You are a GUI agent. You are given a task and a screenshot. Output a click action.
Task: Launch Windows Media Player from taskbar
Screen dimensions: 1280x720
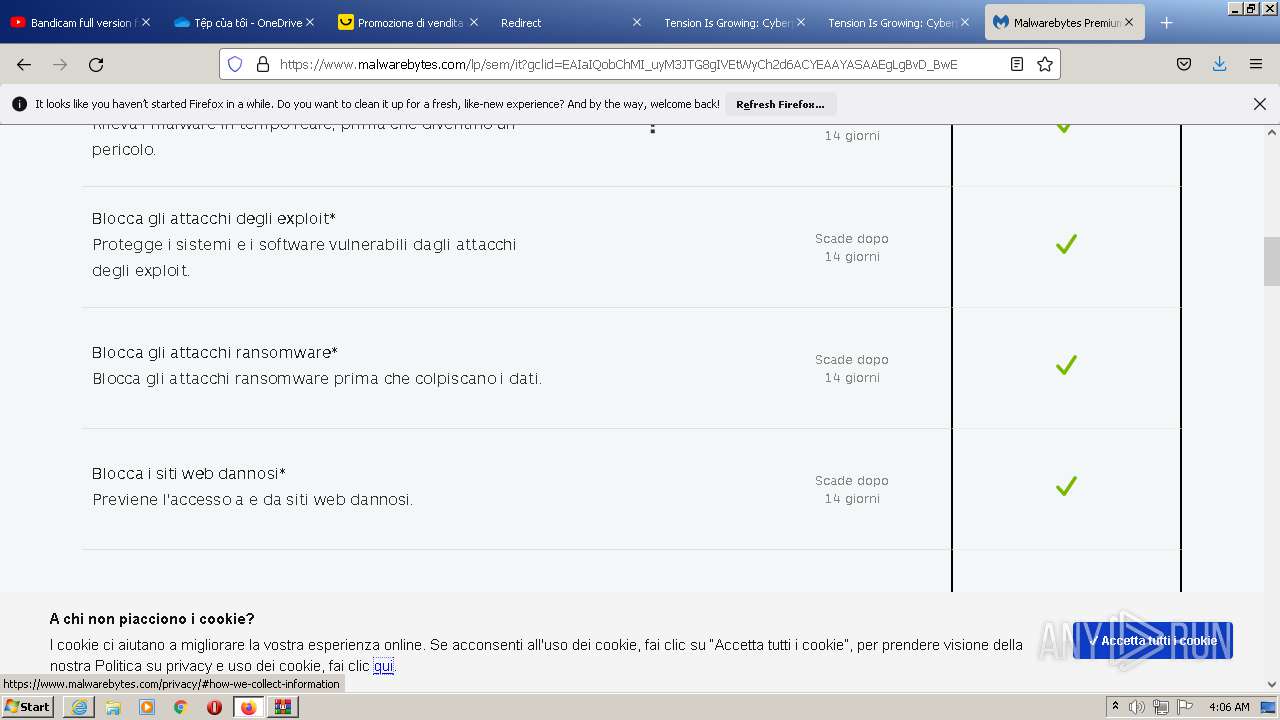pyautogui.click(x=147, y=707)
